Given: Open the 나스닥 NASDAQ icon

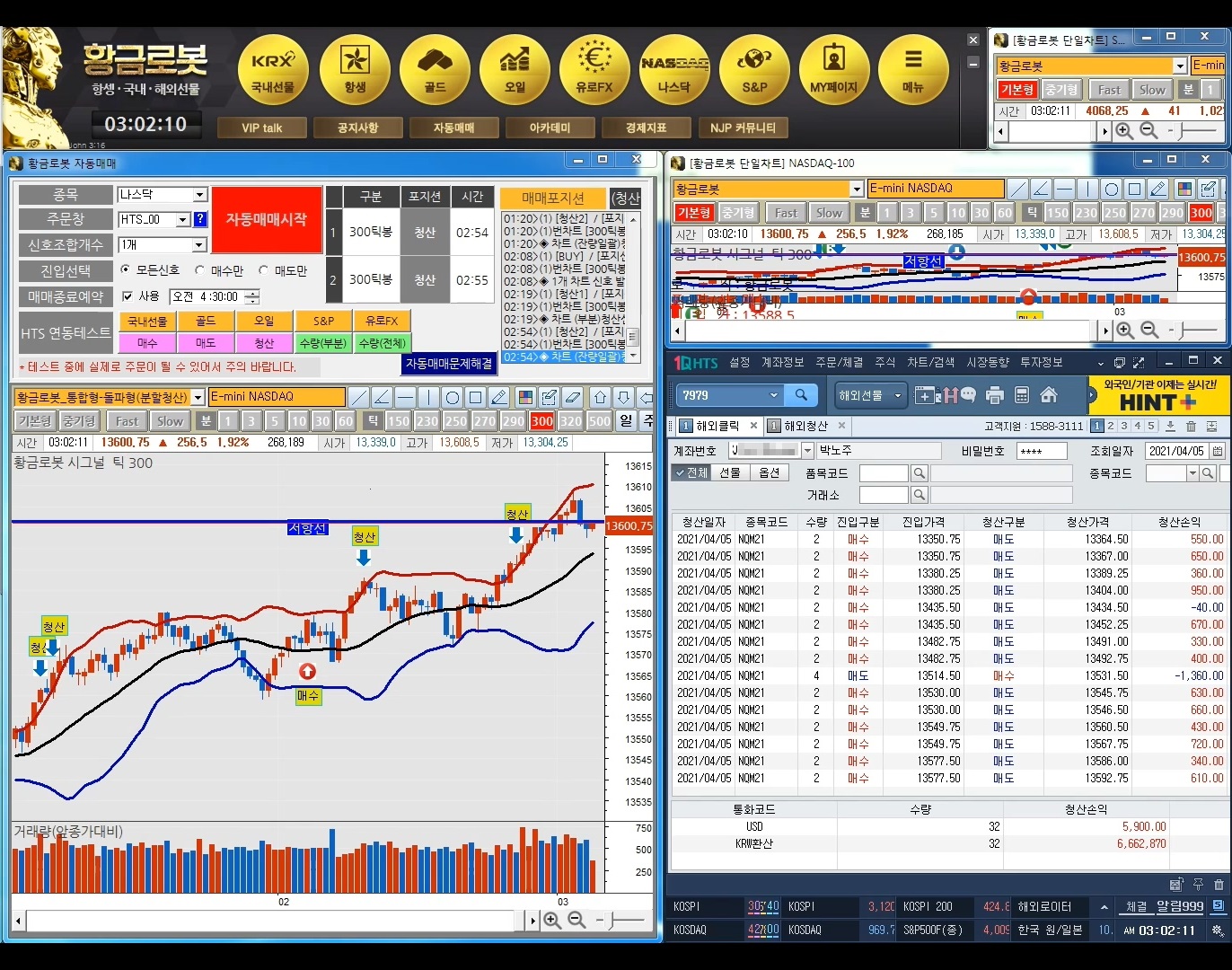Looking at the screenshot, I should click(x=674, y=70).
